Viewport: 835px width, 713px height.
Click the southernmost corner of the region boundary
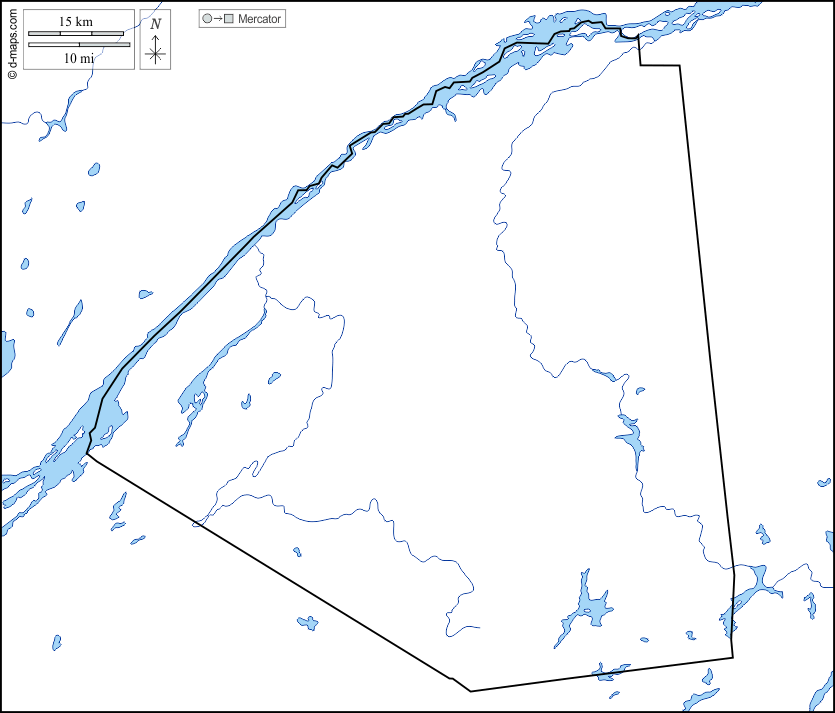pyautogui.click(x=470, y=690)
